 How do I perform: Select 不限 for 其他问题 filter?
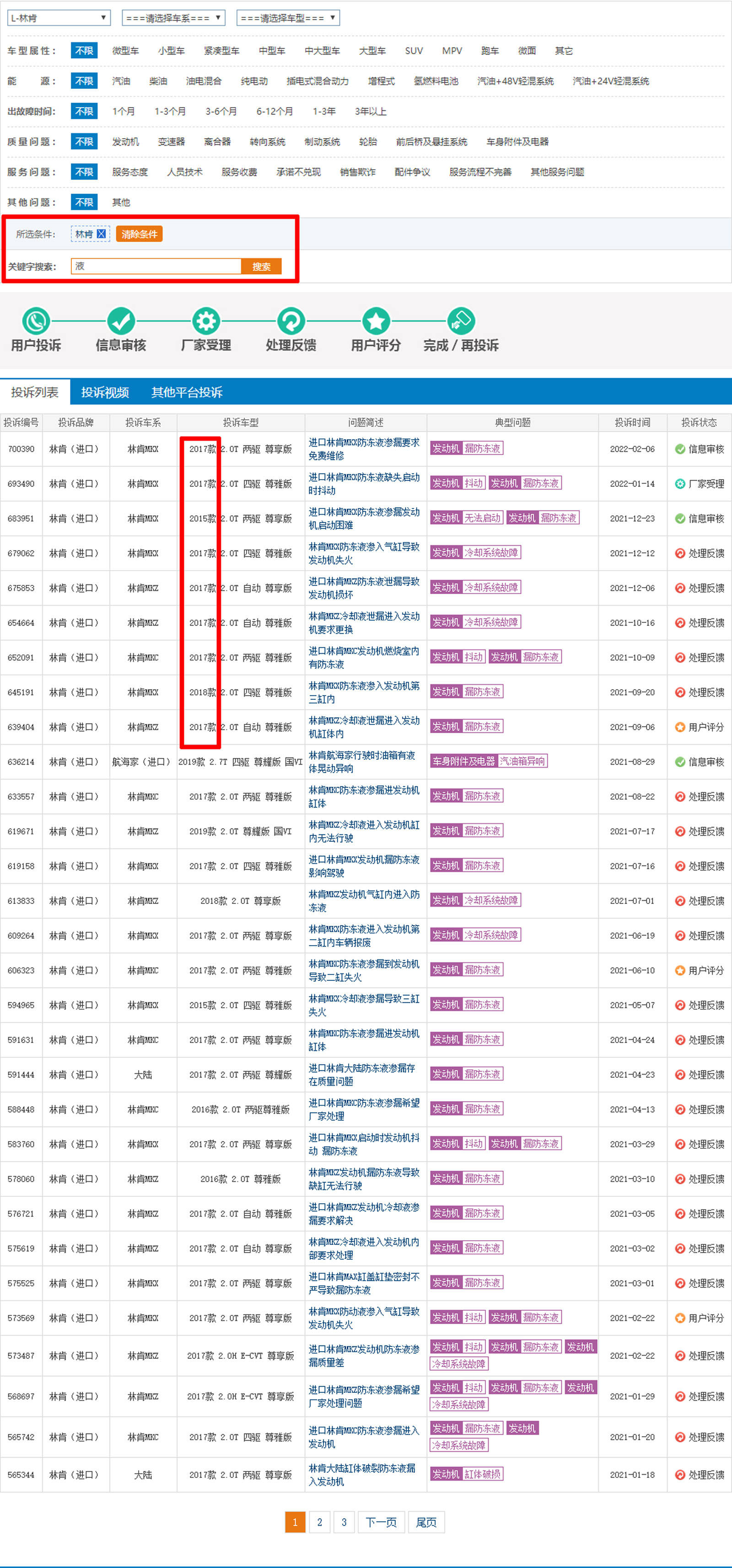[x=84, y=202]
